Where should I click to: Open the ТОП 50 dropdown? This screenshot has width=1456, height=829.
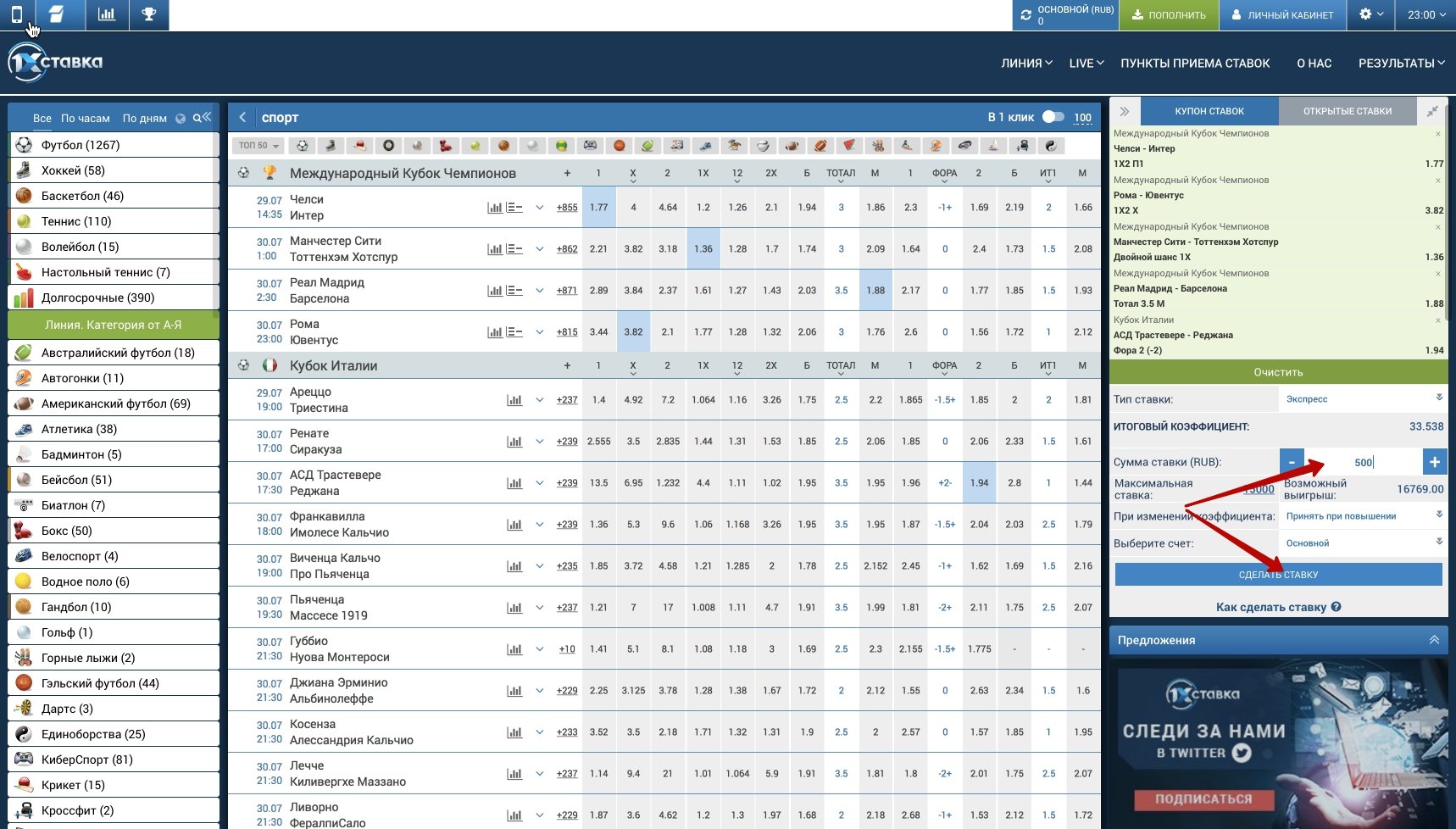coord(258,146)
